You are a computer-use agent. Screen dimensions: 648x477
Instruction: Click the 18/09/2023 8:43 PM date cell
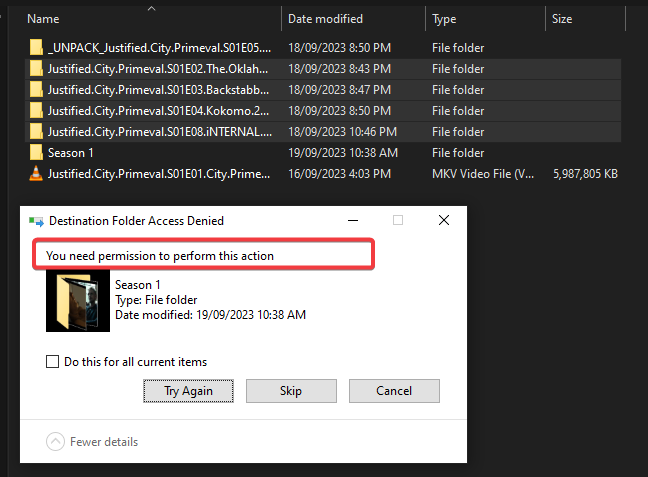[339, 69]
